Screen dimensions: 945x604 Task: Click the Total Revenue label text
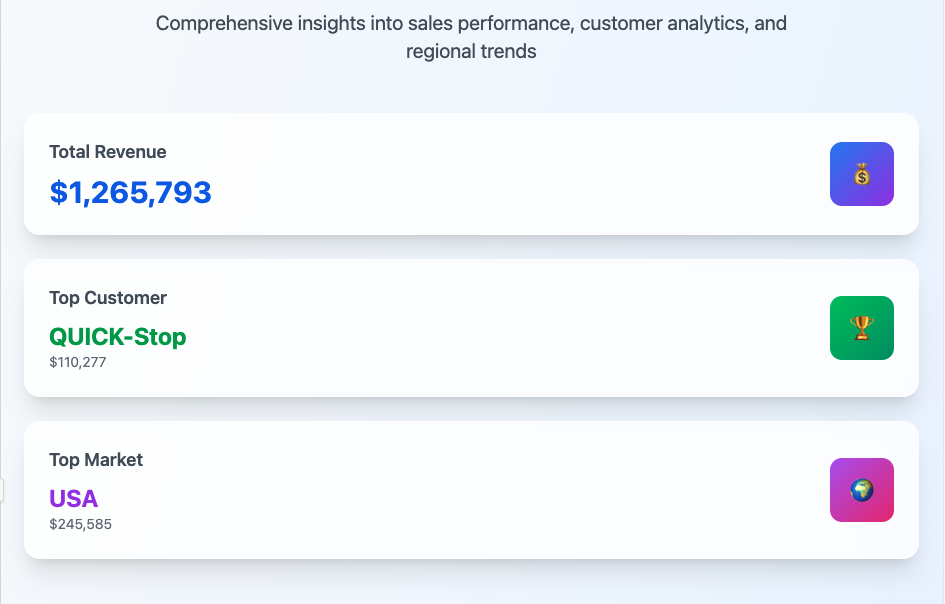pos(108,152)
